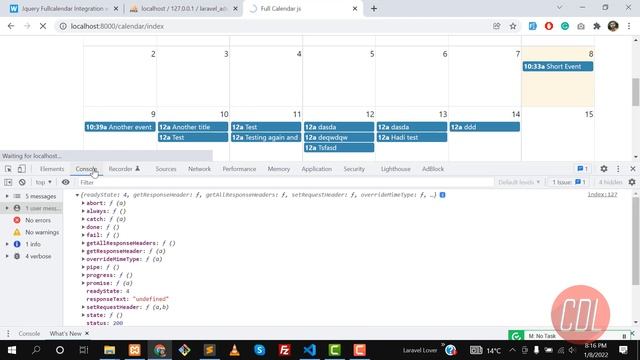The height and width of the screenshot is (360, 640).
Task: Open the 'Hadi test' calendar event
Action: pyautogui.click(x=411, y=138)
